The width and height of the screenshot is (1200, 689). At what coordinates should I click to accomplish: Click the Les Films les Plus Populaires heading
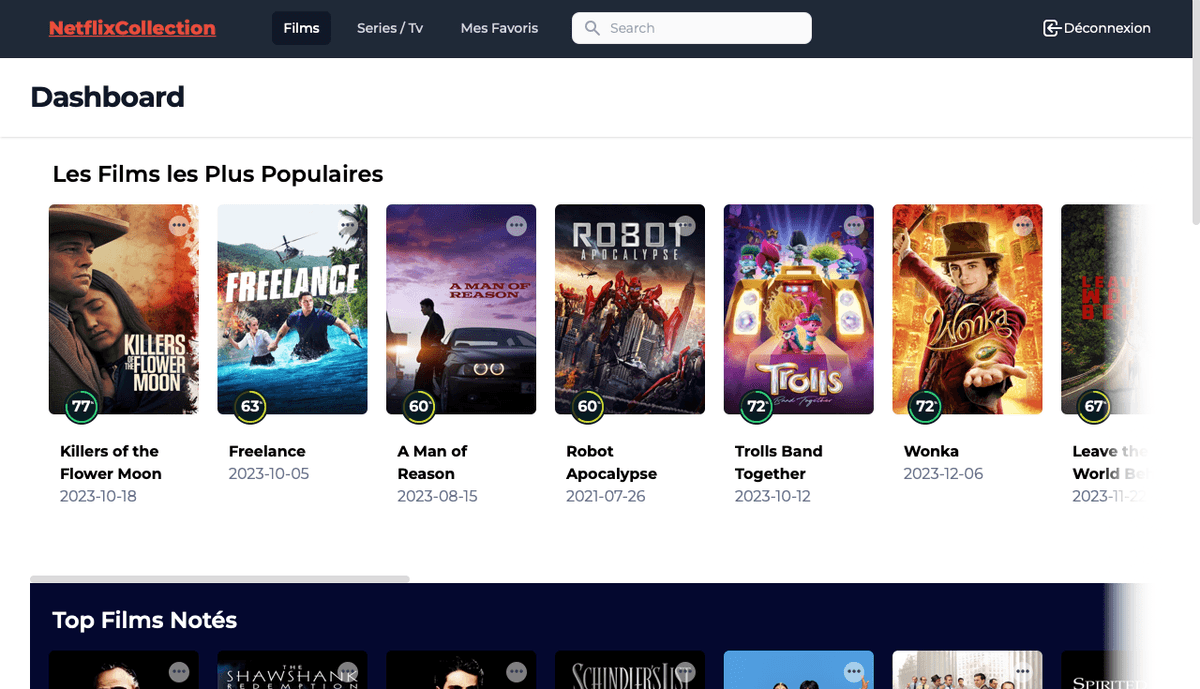tap(218, 174)
